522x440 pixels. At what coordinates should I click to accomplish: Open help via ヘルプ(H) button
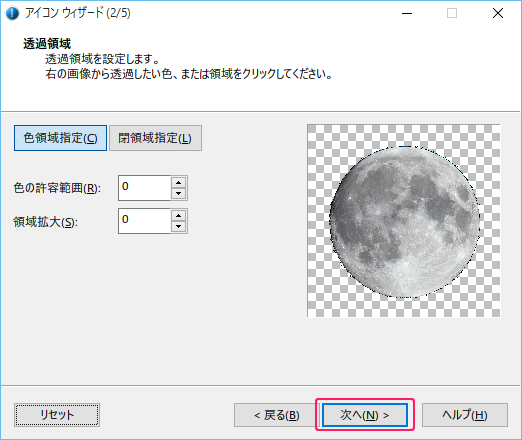click(465, 415)
